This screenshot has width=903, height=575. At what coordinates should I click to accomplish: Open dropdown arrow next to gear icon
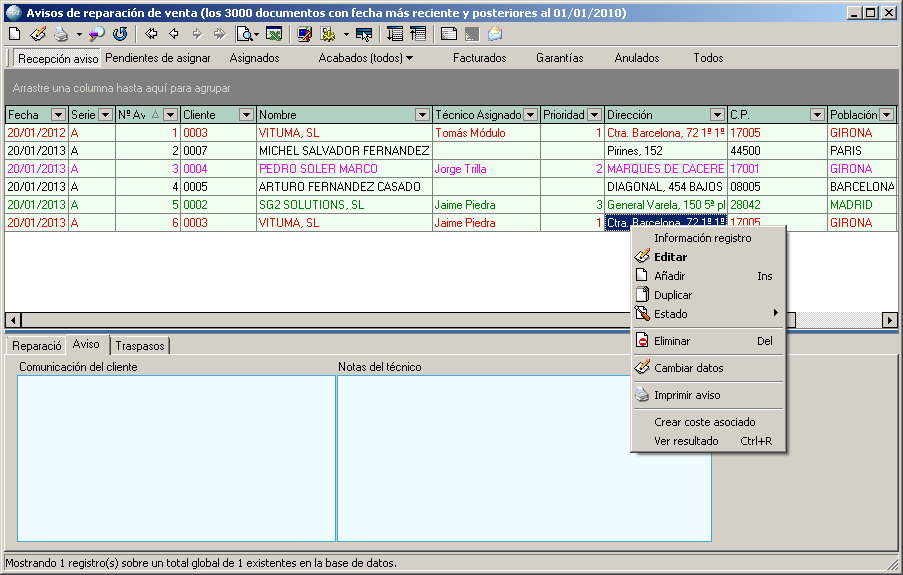[x=346, y=35]
